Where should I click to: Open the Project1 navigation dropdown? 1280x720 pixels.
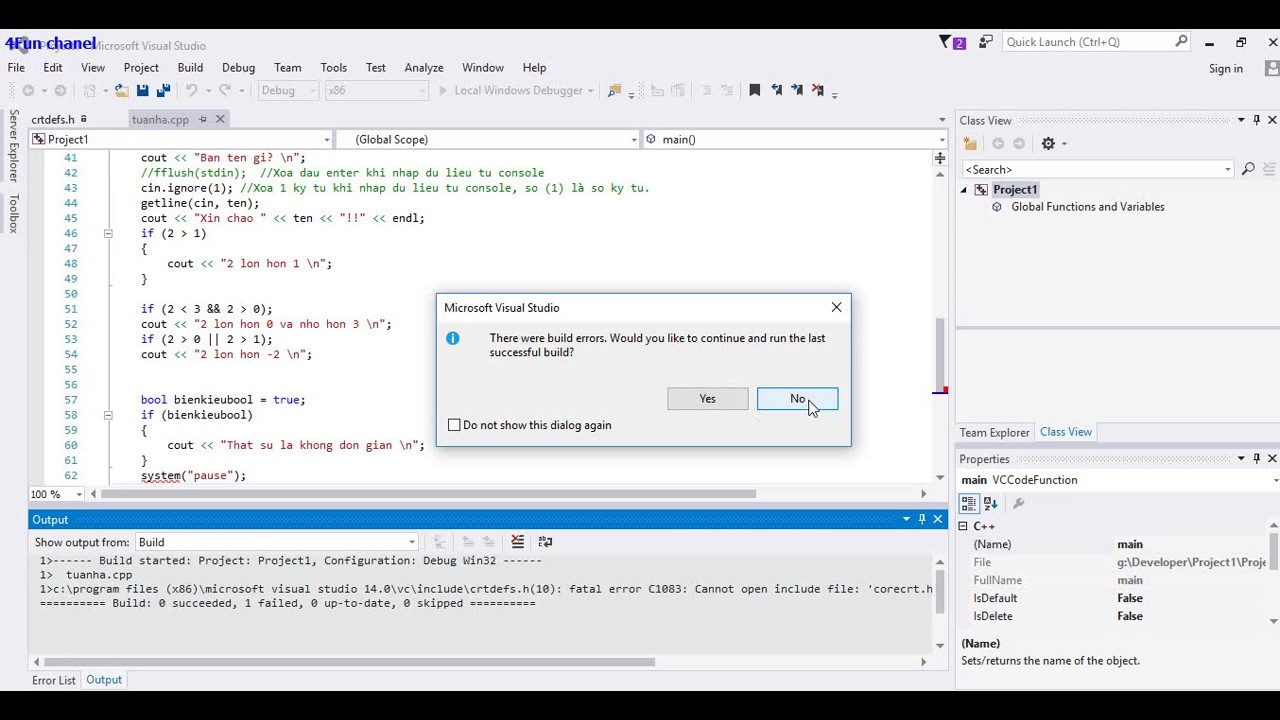point(180,139)
